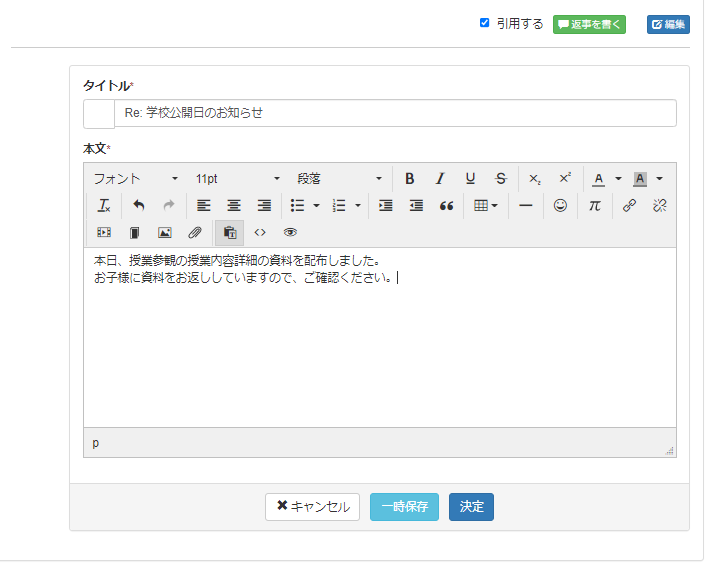
Task: Click the blockquote icon
Action: [446, 206]
